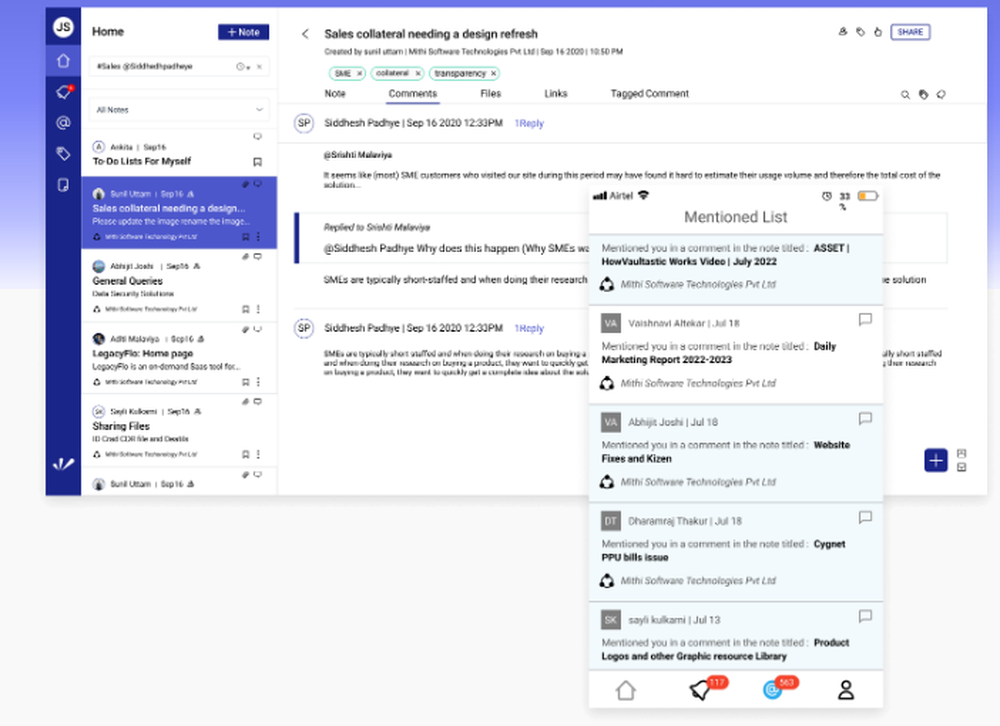The height and width of the screenshot is (726, 1000).
Task: Click the SHARE button
Action: coord(910,32)
